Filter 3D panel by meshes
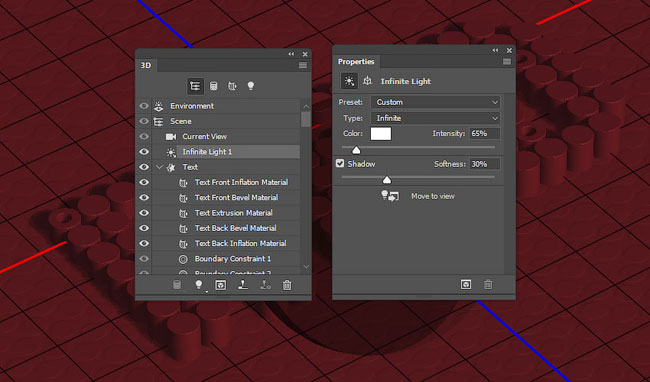The height and width of the screenshot is (382, 650). click(x=213, y=86)
